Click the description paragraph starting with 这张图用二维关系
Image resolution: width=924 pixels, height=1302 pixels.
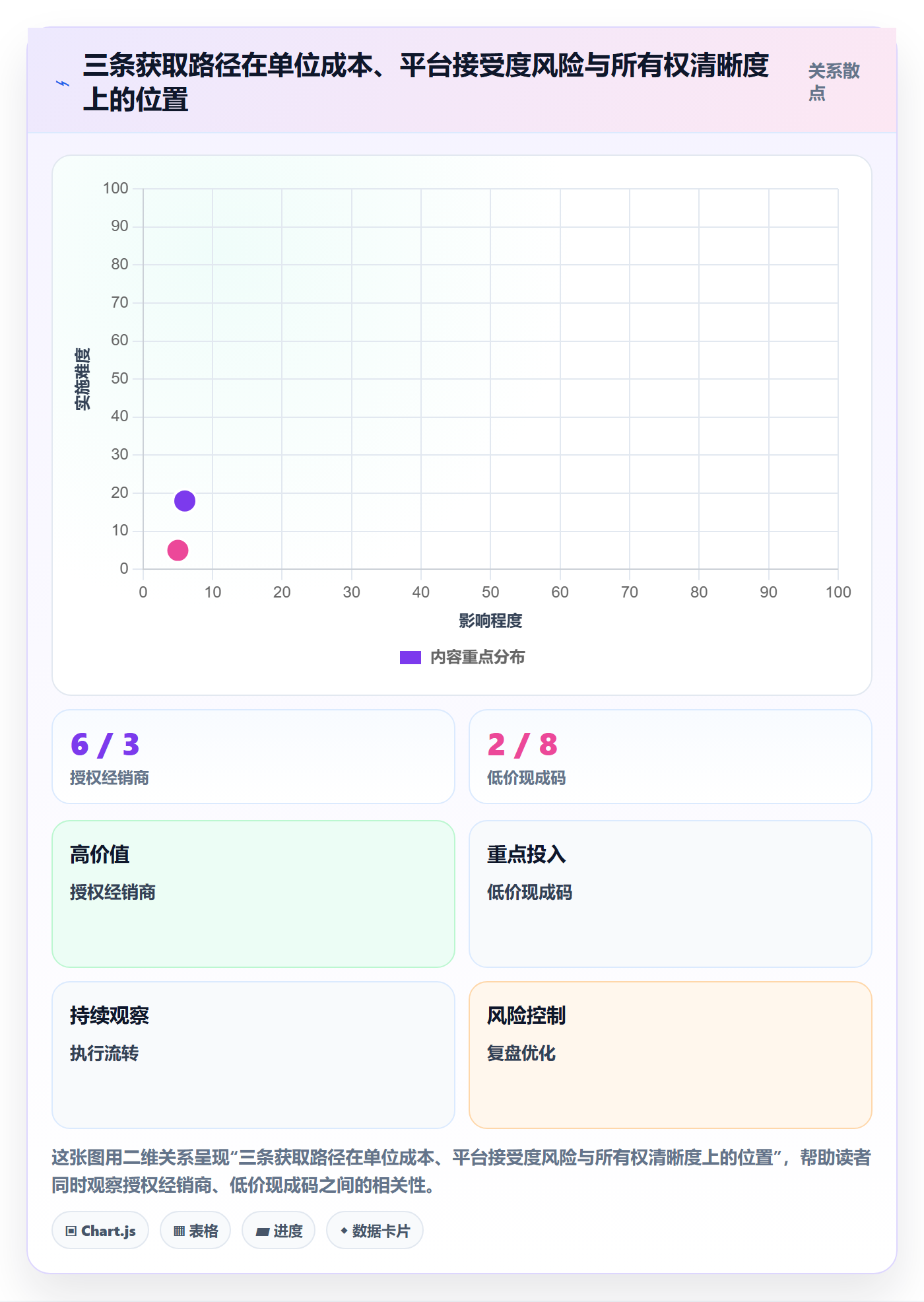click(x=461, y=1171)
